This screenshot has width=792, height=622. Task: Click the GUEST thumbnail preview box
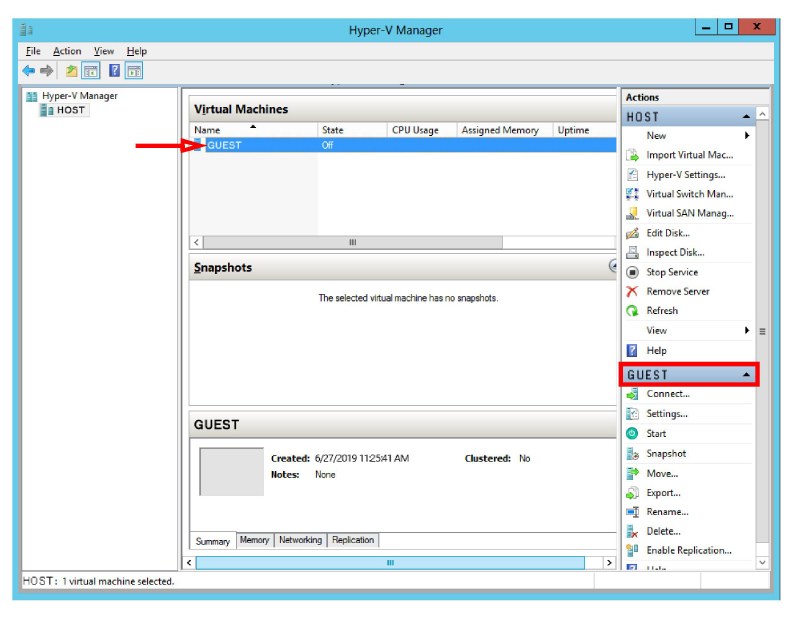[x=232, y=471]
